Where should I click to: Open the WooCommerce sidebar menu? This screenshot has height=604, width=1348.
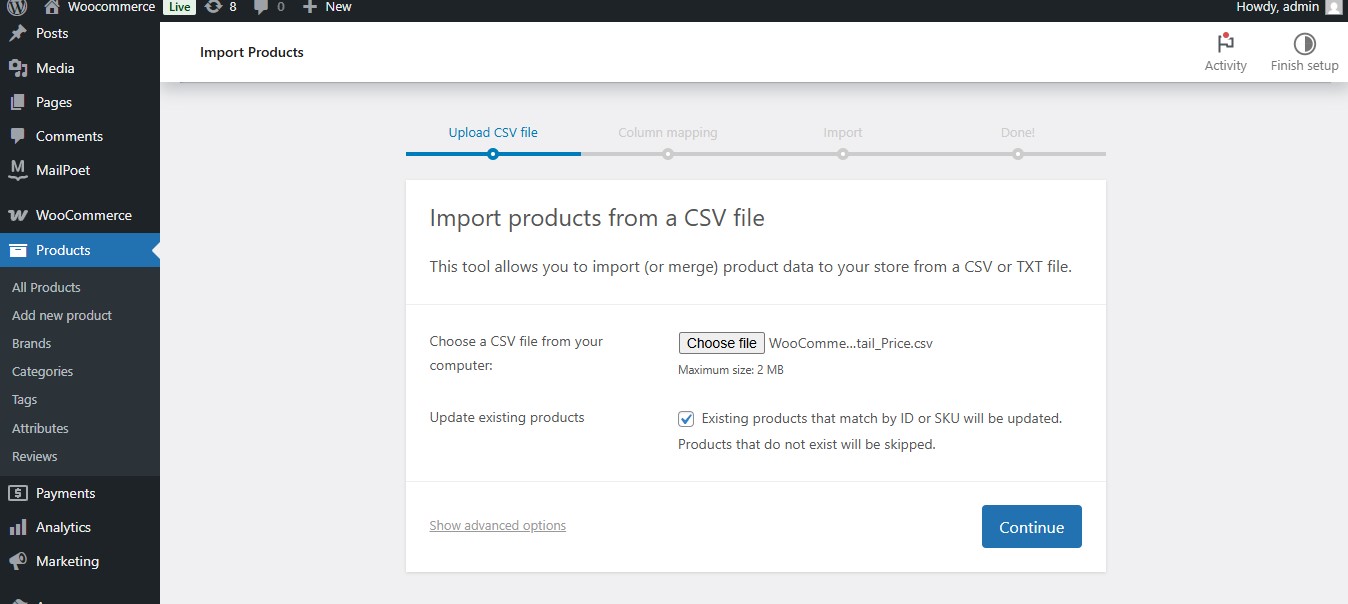(x=83, y=215)
